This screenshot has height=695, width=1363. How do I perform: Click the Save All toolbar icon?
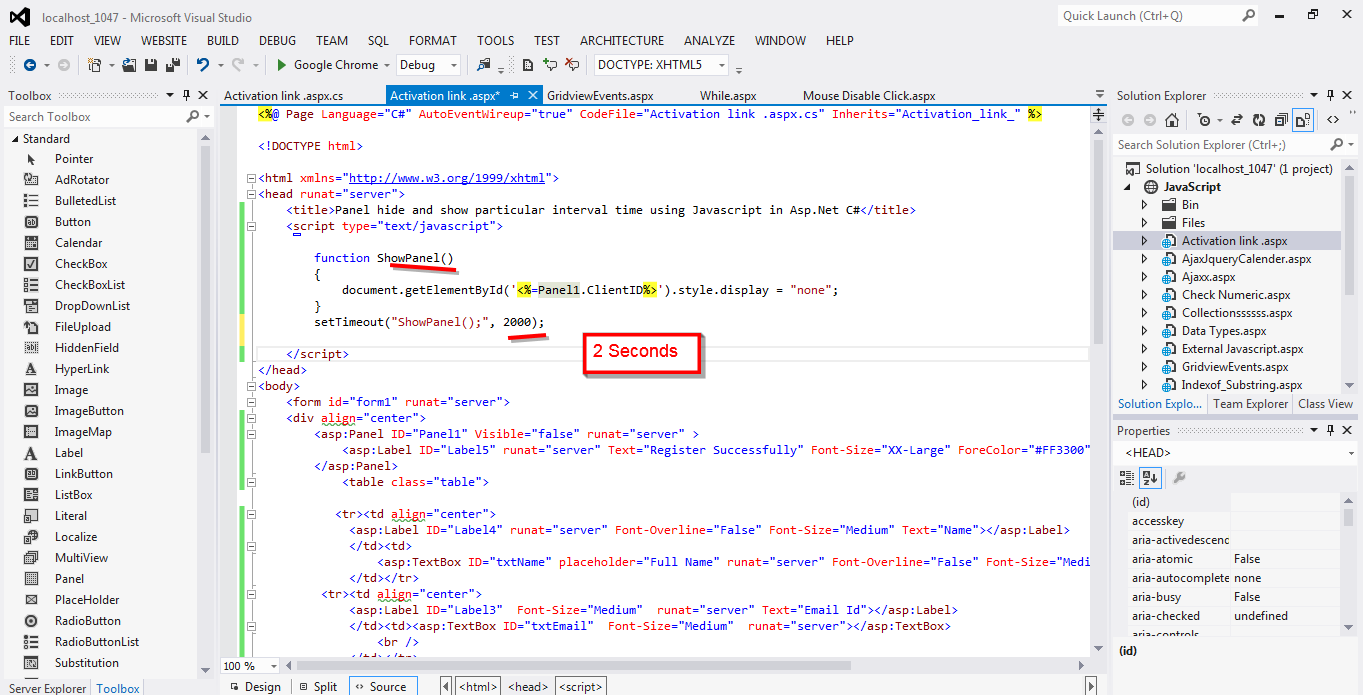pyautogui.click(x=172, y=65)
